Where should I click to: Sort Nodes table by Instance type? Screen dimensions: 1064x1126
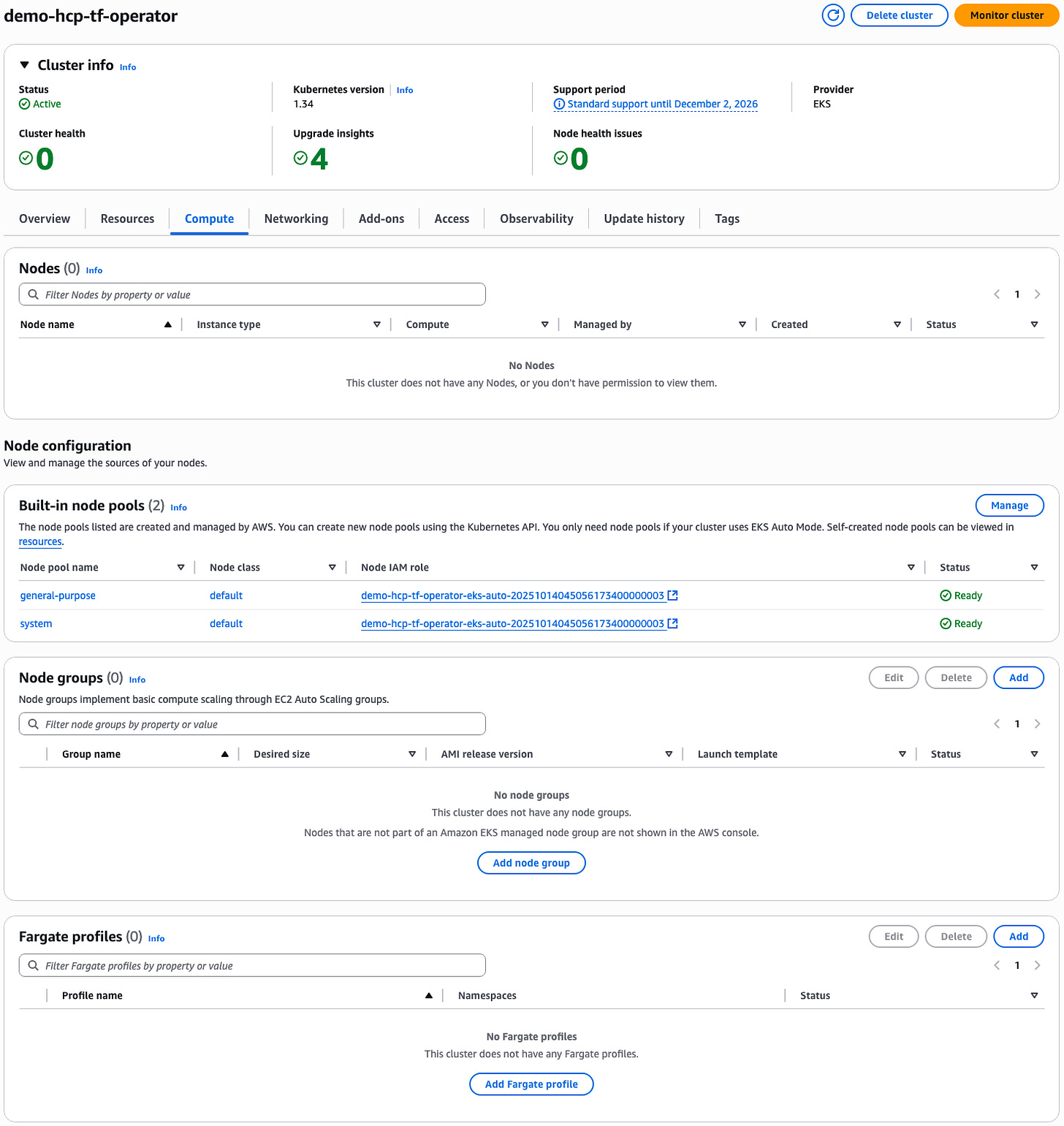[377, 324]
